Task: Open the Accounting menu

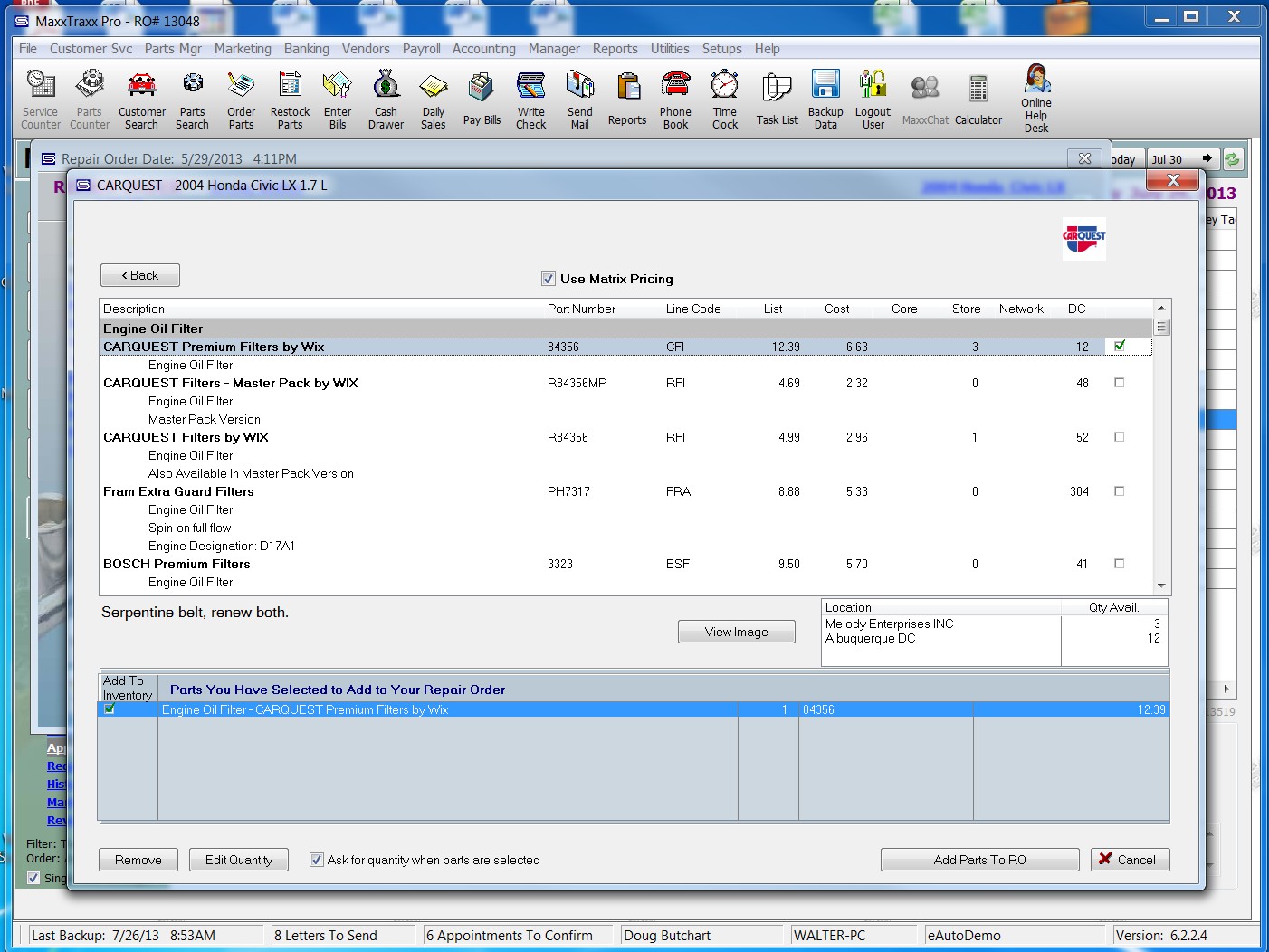Action: pos(484,49)
